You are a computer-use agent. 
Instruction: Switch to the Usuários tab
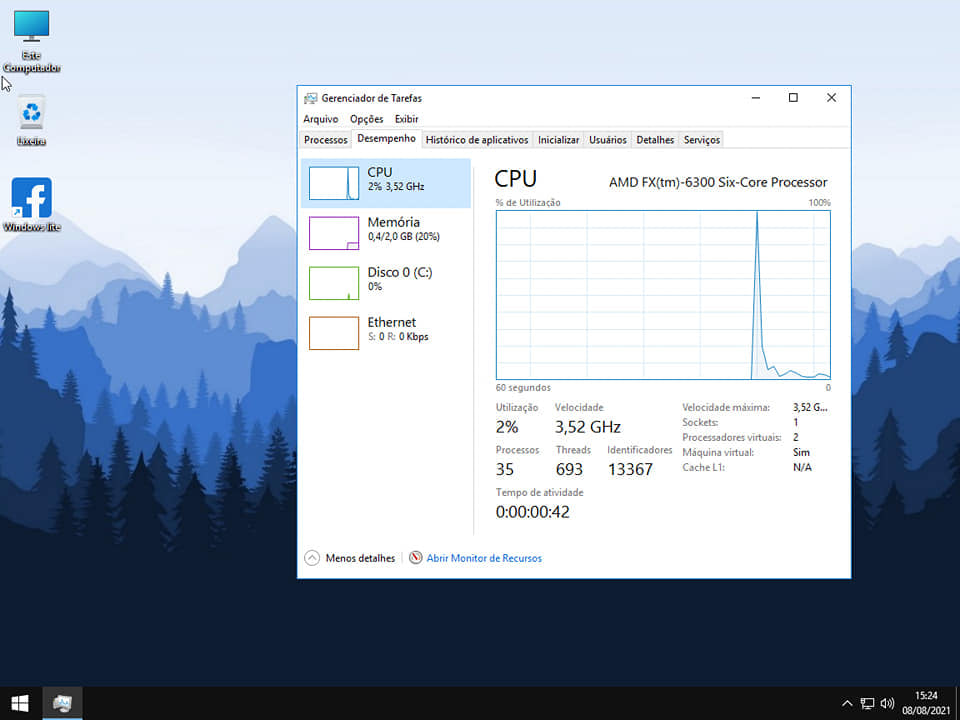[607, 140]
